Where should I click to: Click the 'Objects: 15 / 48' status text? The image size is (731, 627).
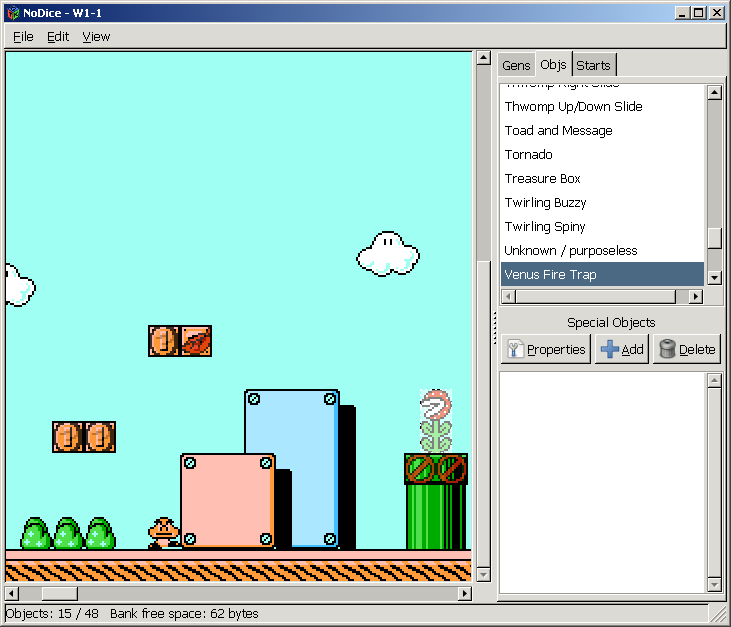click(52, 613)
